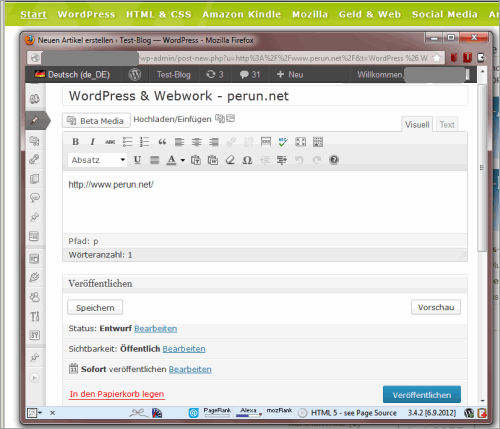The height and width of the screenshot is (429, 500).
Task: Open text color dropdown arrow
Action: [x=183, y=160]
